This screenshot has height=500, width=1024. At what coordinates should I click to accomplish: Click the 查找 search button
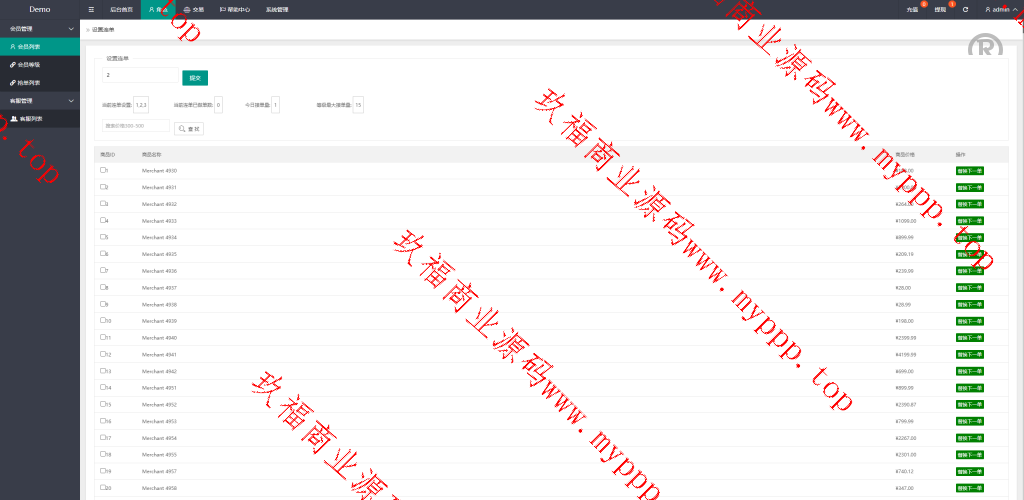(189, 128)
